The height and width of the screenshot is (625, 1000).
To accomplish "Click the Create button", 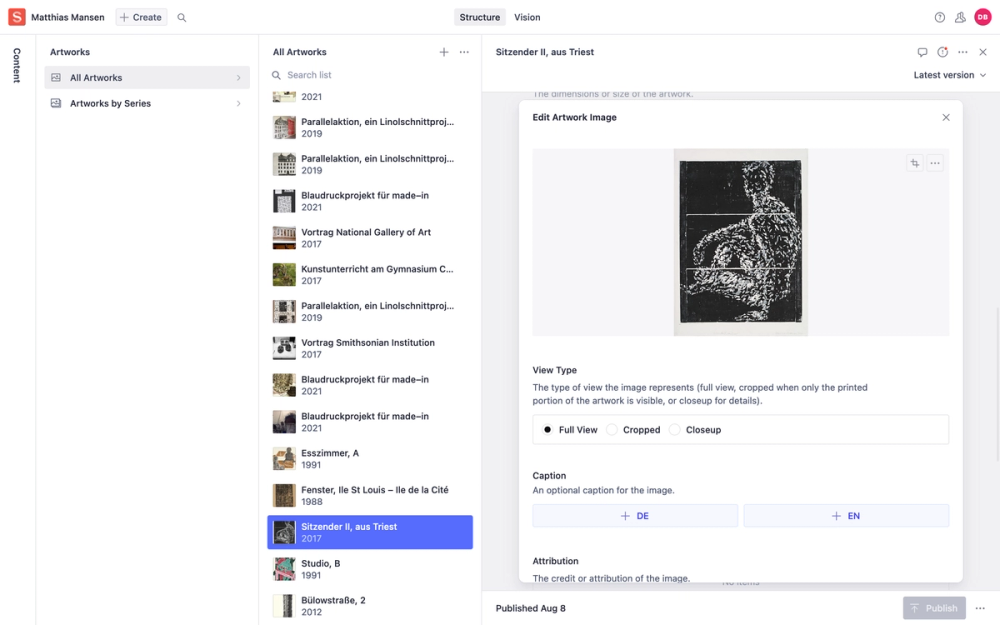I will (142, 18).
